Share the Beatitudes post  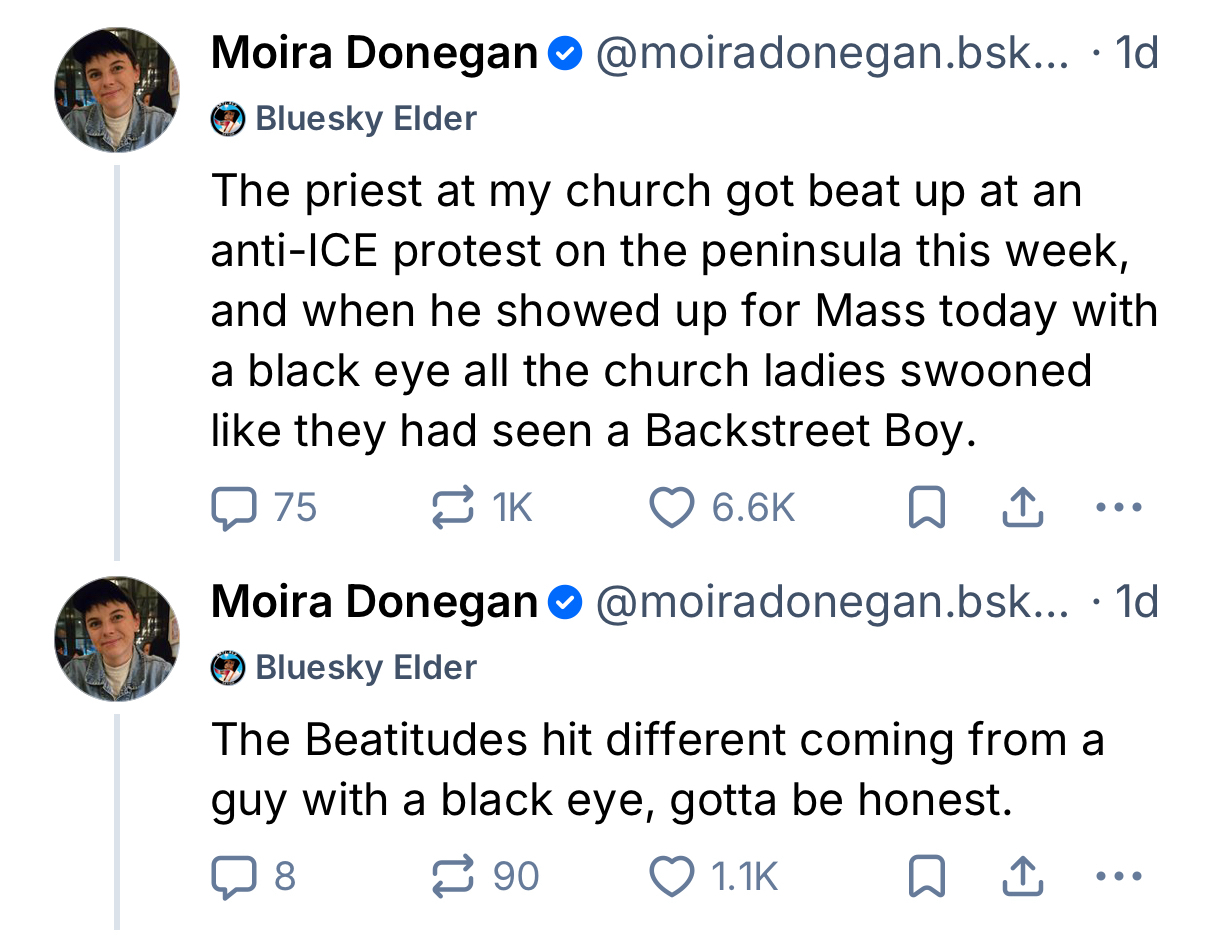1021,877
